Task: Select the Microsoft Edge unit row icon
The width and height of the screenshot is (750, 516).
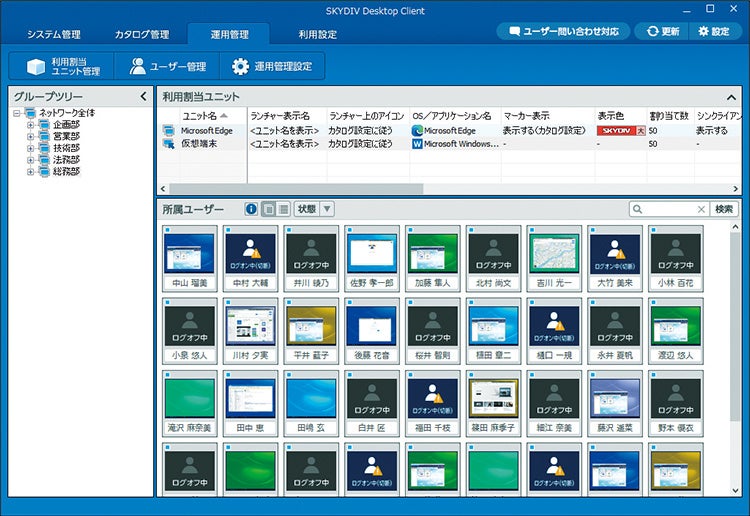Action: 168,131
